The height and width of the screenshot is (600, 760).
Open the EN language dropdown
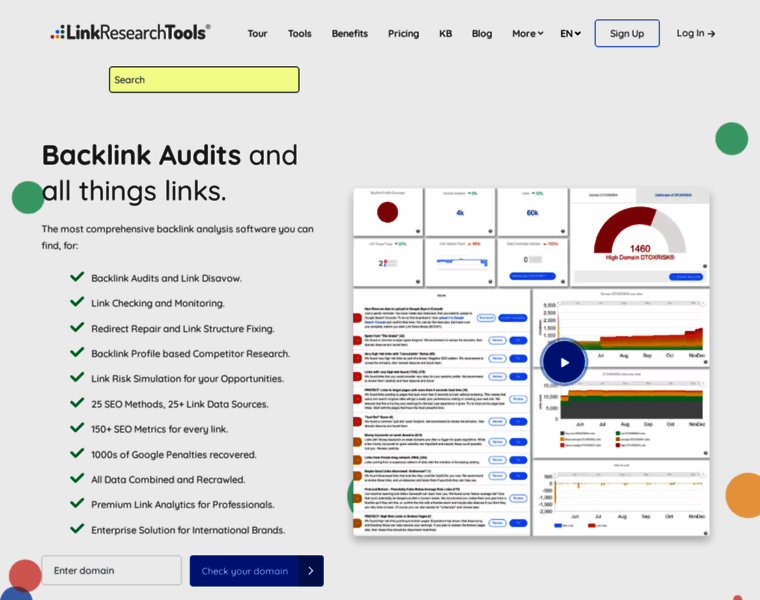[570, 33]
